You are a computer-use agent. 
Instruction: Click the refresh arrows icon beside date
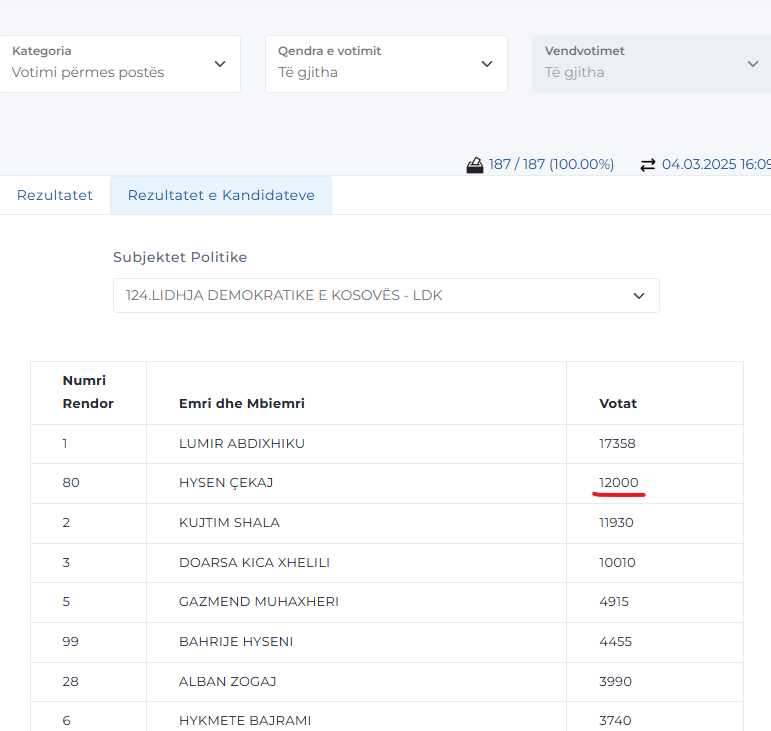tap(648, 165)
